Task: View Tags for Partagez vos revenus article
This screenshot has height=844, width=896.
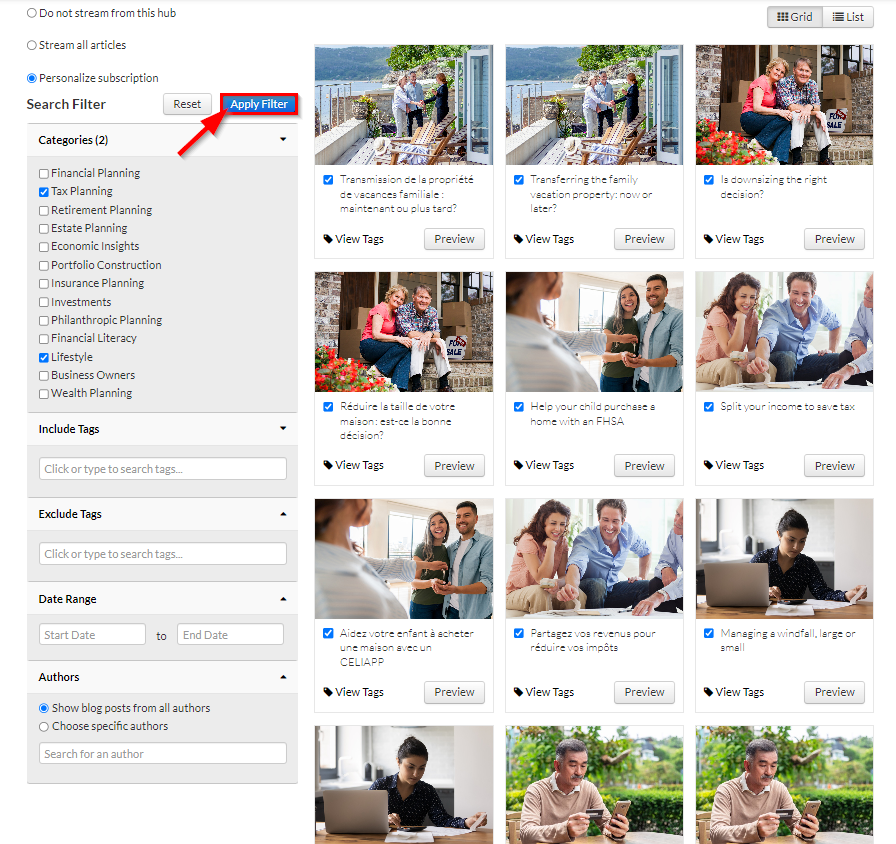Action: (544, 692)
